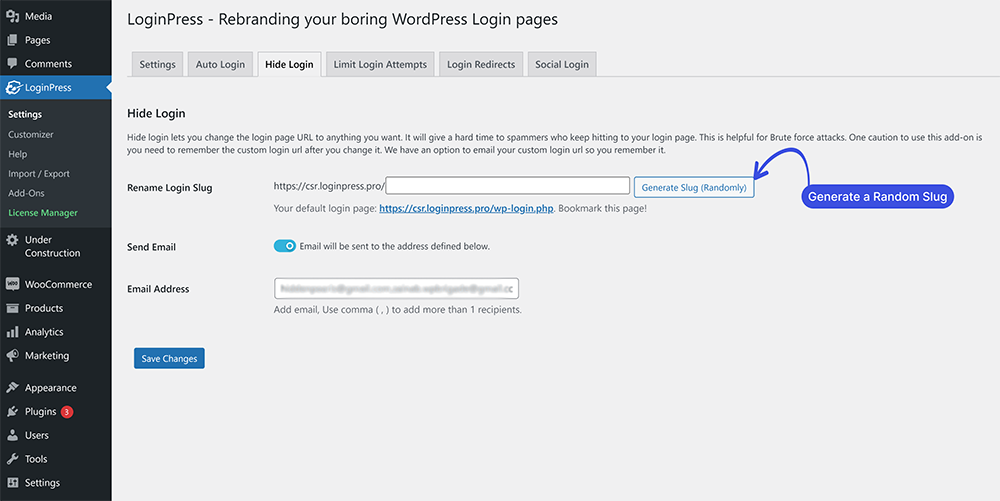Screen dimensions: 1000x501
Task: Open the License Manager submenu item
Action: pos(43,213)
